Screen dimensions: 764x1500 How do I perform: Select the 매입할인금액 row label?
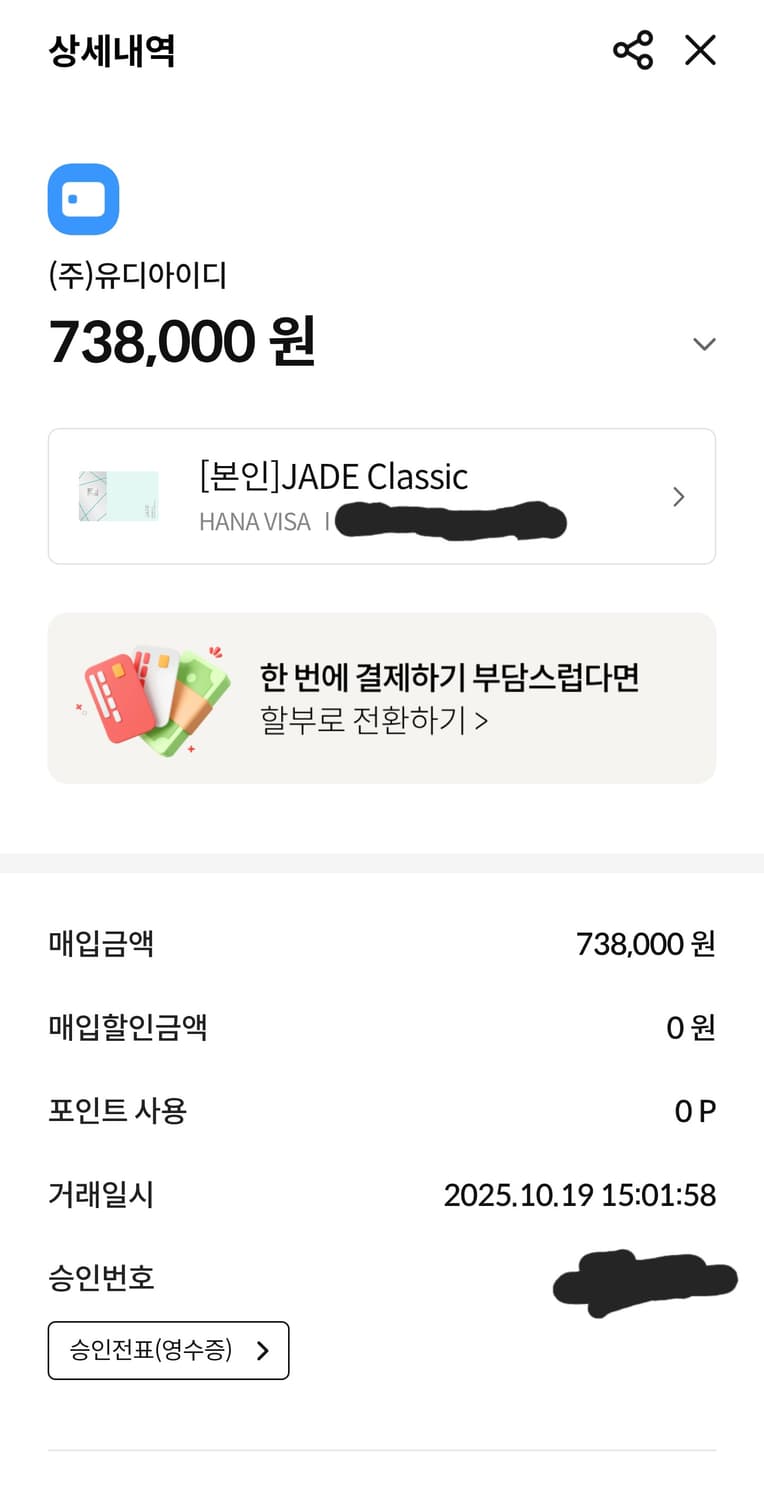pos(128,1027)
